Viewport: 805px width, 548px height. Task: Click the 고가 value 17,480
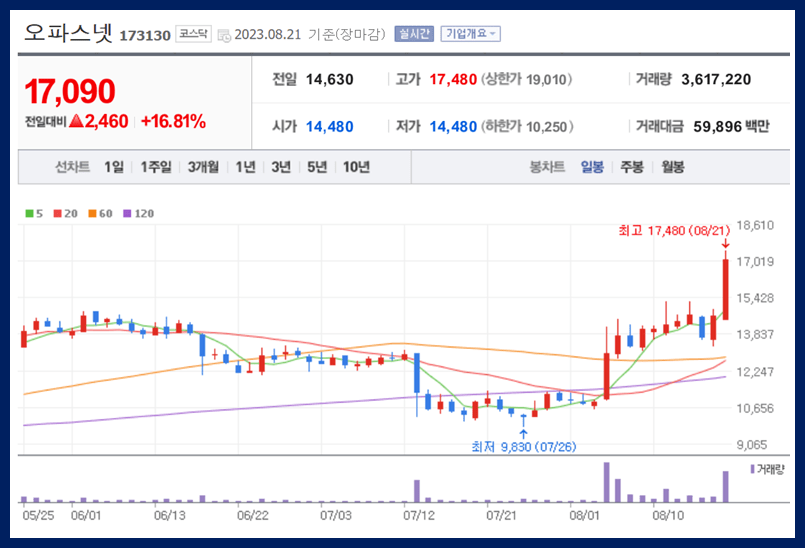pos(453,80)
